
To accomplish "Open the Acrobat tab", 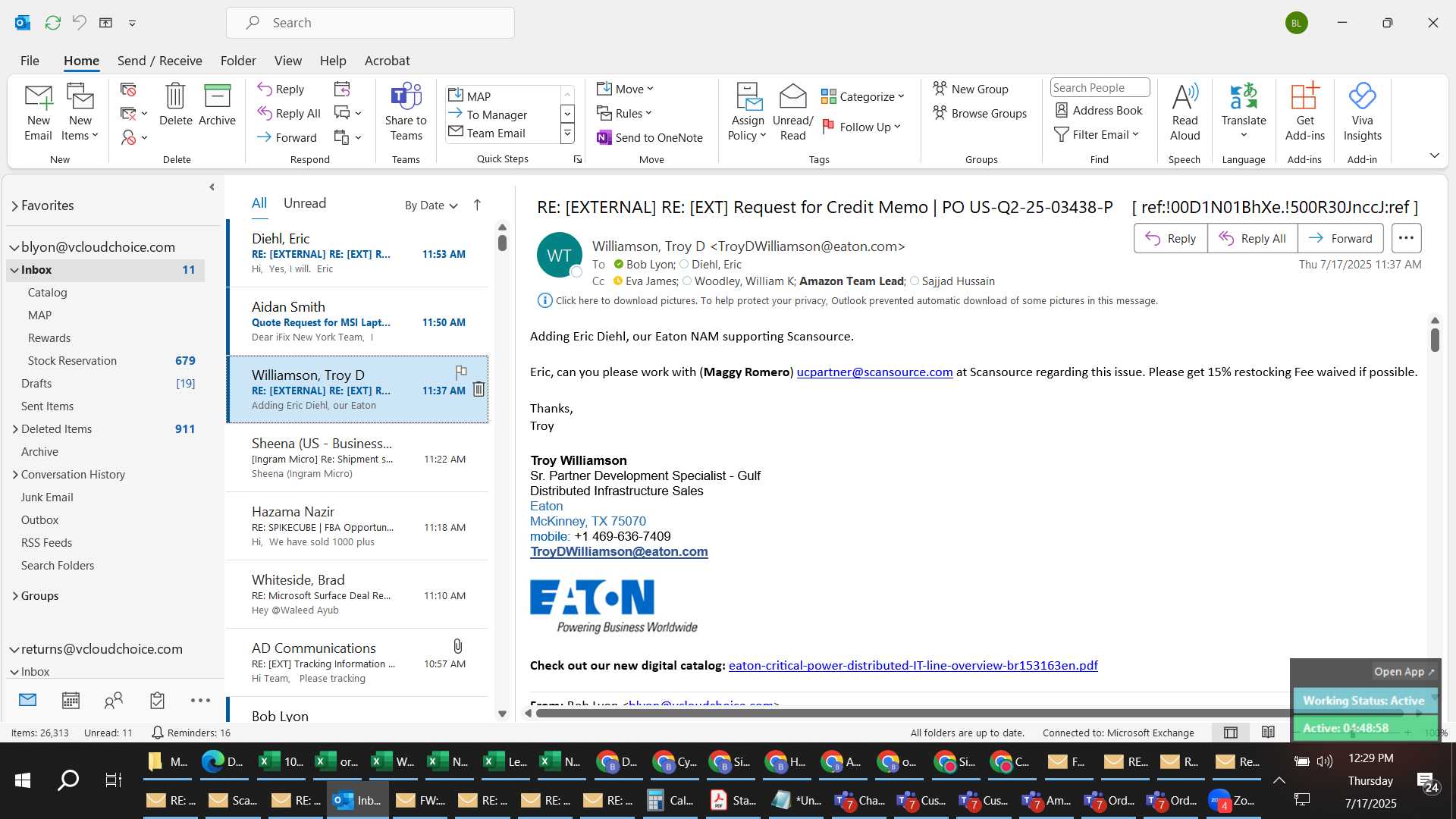I will 387,61.
